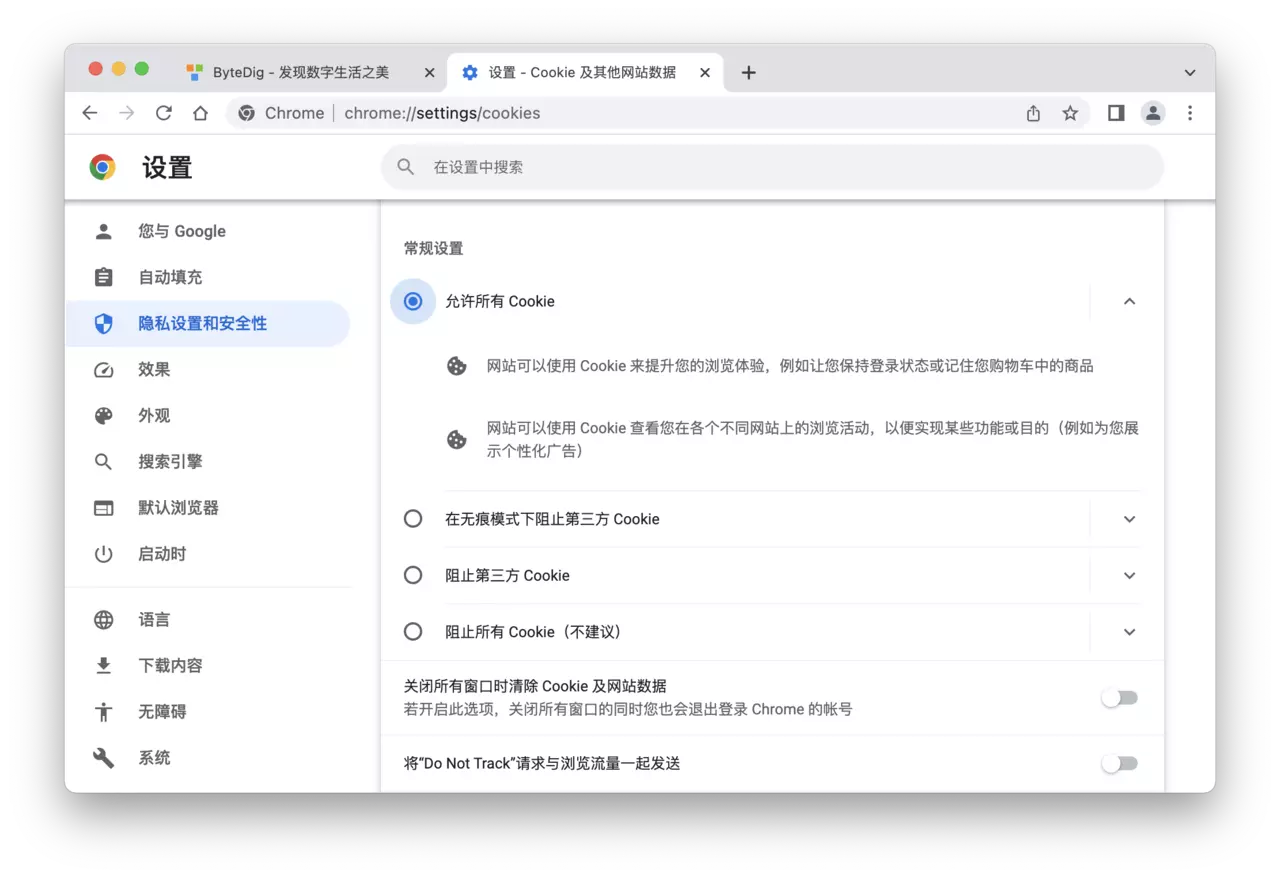Open a new tab with plus button
Image resolution: width=1280 pixels, height=878 pixels.
pos(748,72)
